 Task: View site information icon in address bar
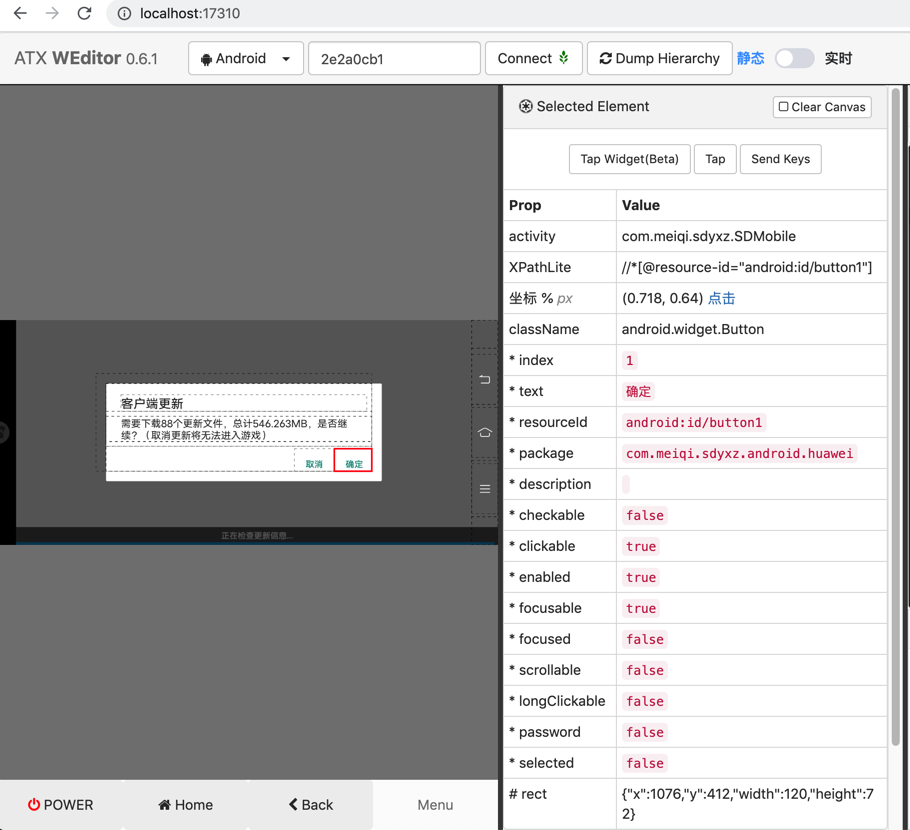click(x=124, y=13)
